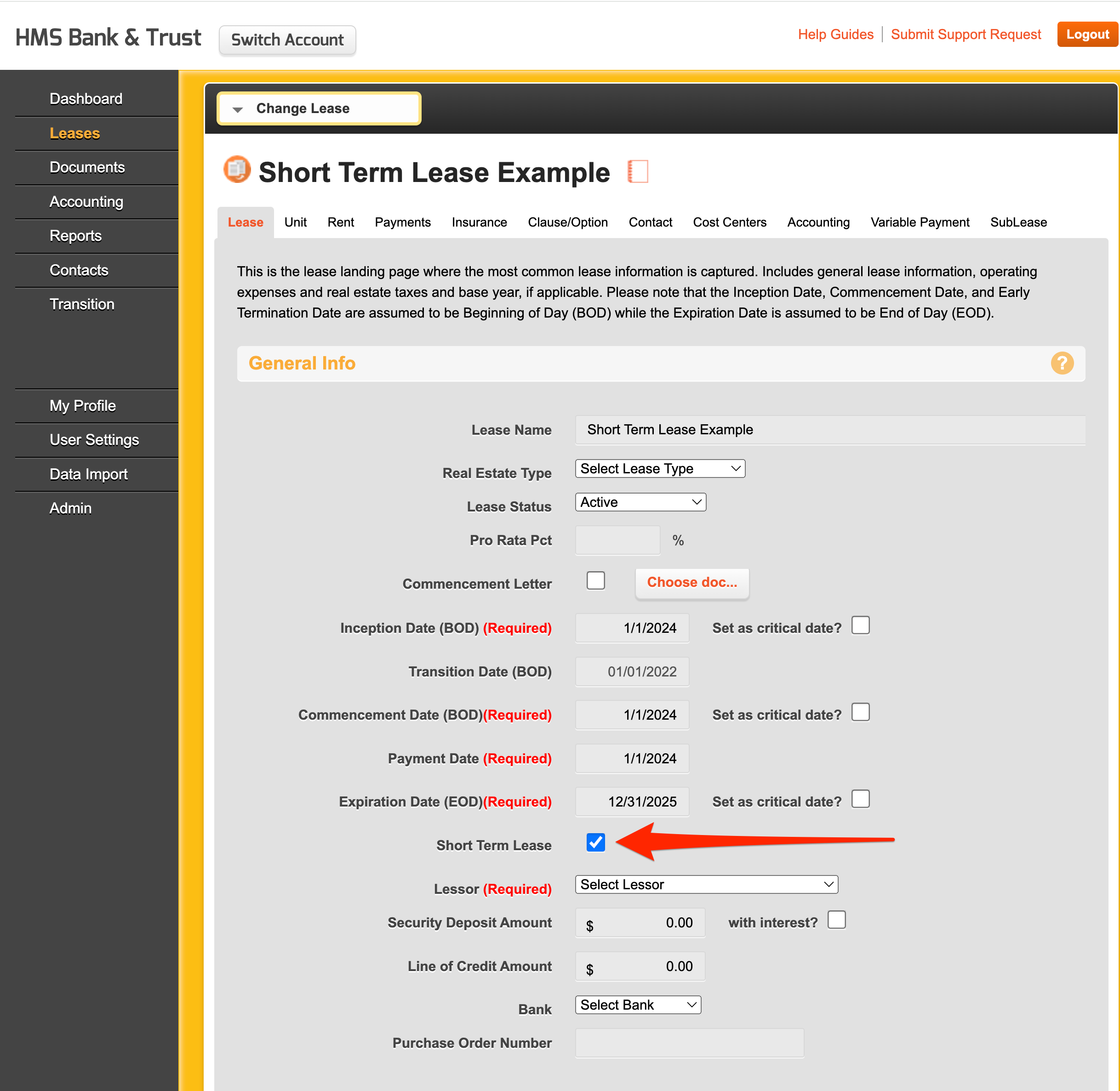Image resolution: width=1120 pixels, height=1091 pixels.
Task: Open Leases in the sidebar
Action: pyautogui.click(x=74, y=134)
